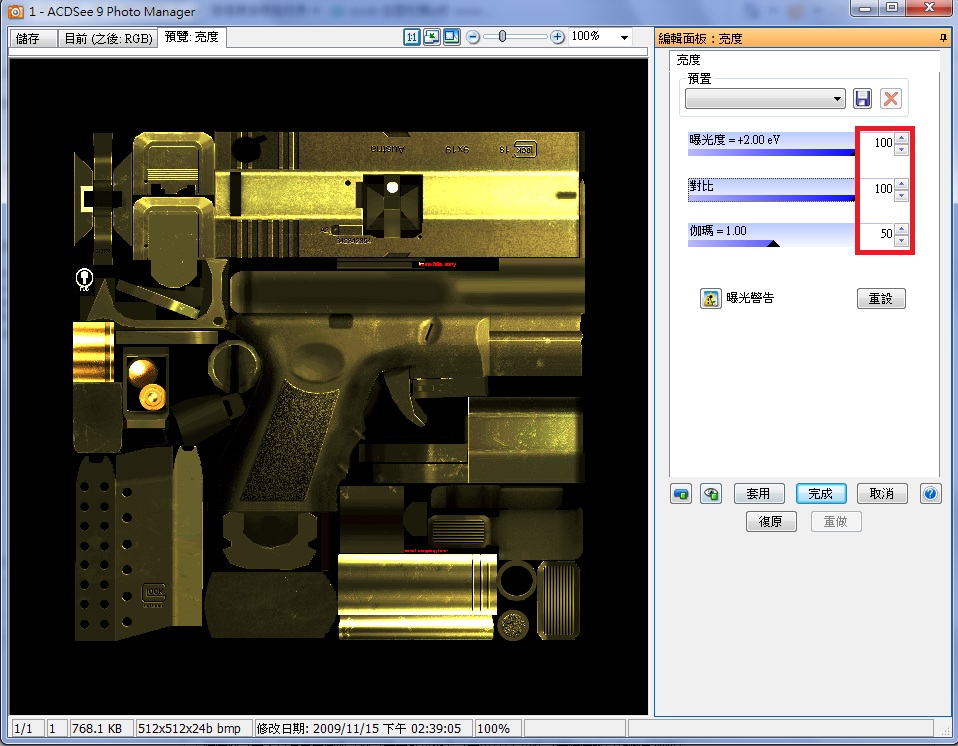Pin the 編輯面板 panel
958x746 pixels.
[x=944, y=38]
